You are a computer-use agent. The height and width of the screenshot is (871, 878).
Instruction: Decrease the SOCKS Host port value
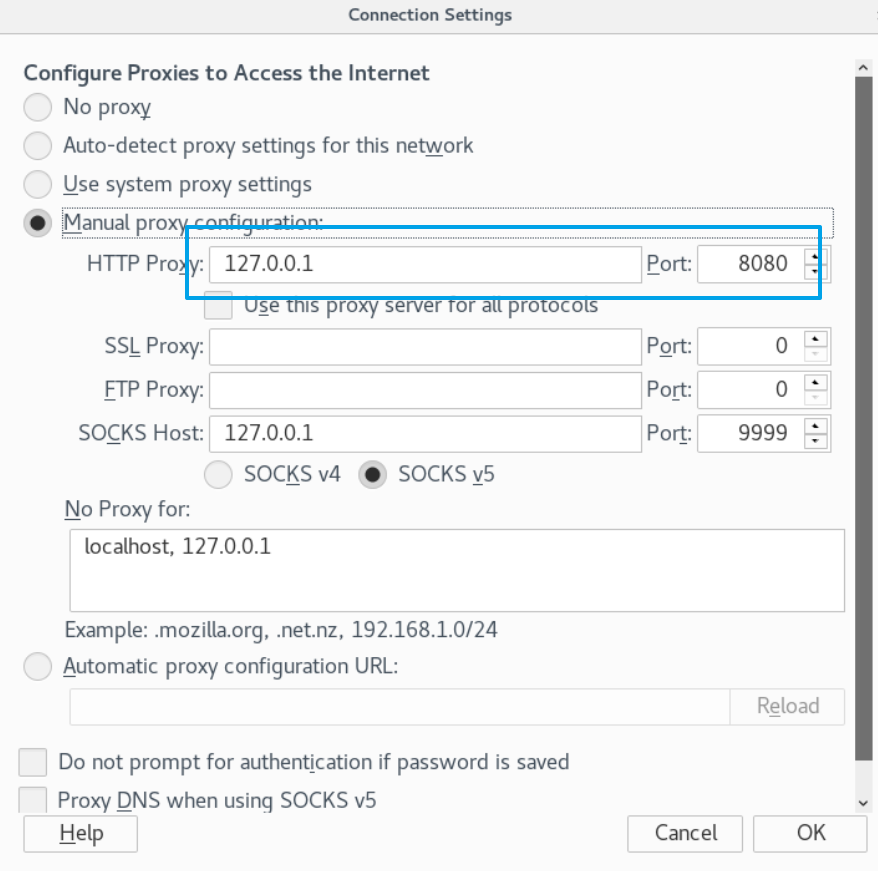pos(817,441)
